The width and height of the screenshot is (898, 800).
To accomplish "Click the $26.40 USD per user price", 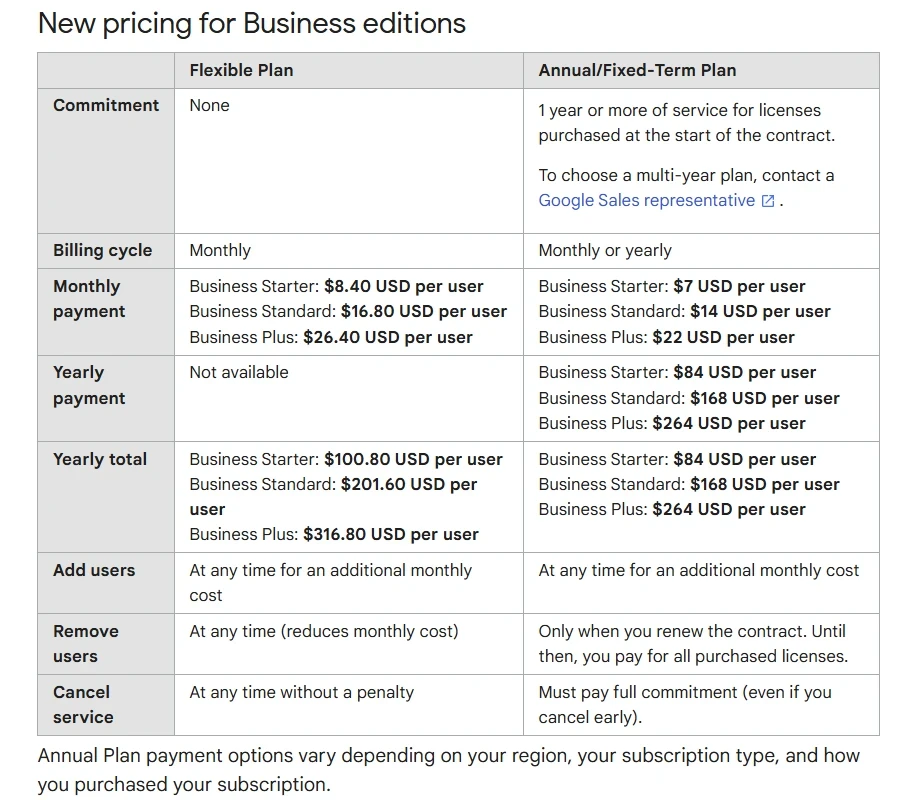I will (387, 337).
